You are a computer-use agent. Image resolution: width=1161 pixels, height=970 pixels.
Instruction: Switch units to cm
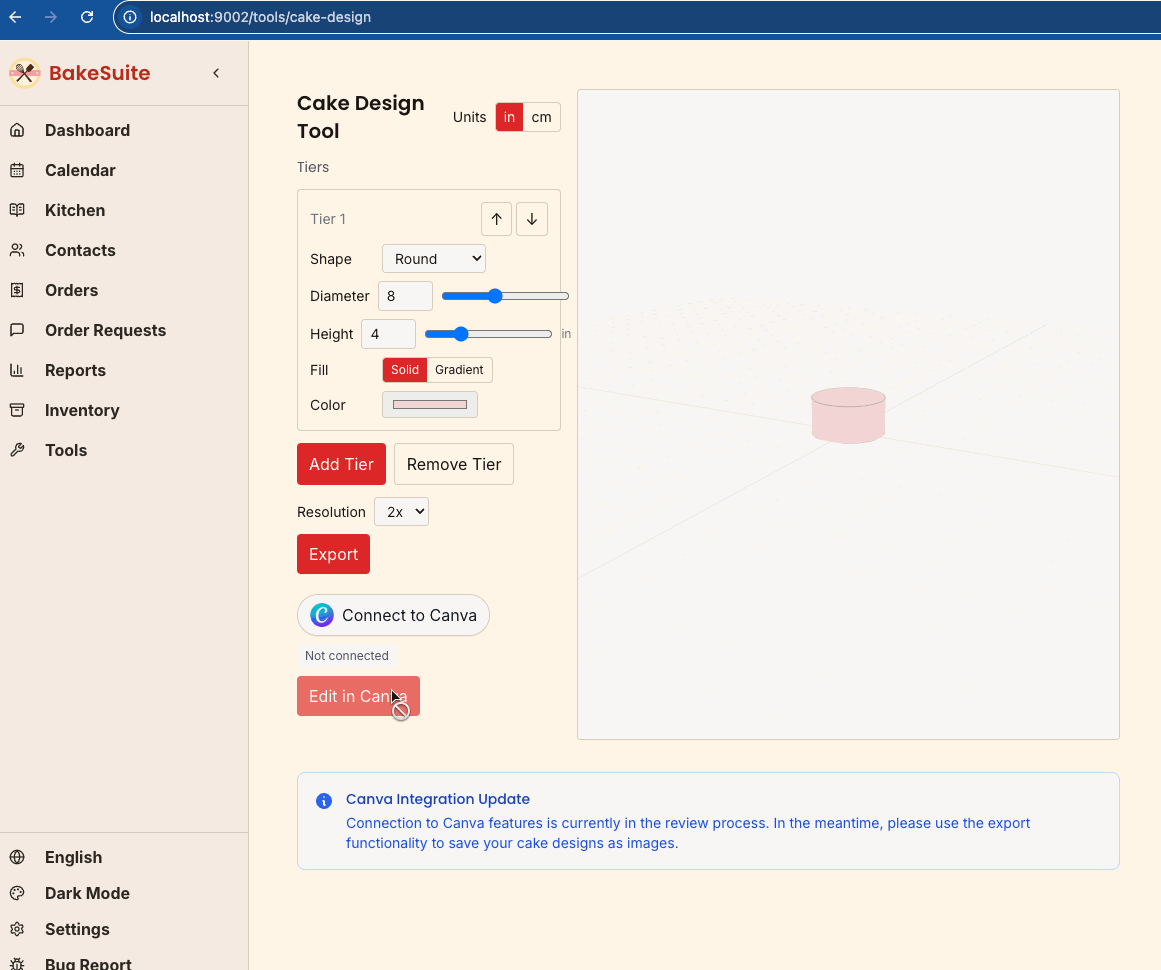click(541, 117)
